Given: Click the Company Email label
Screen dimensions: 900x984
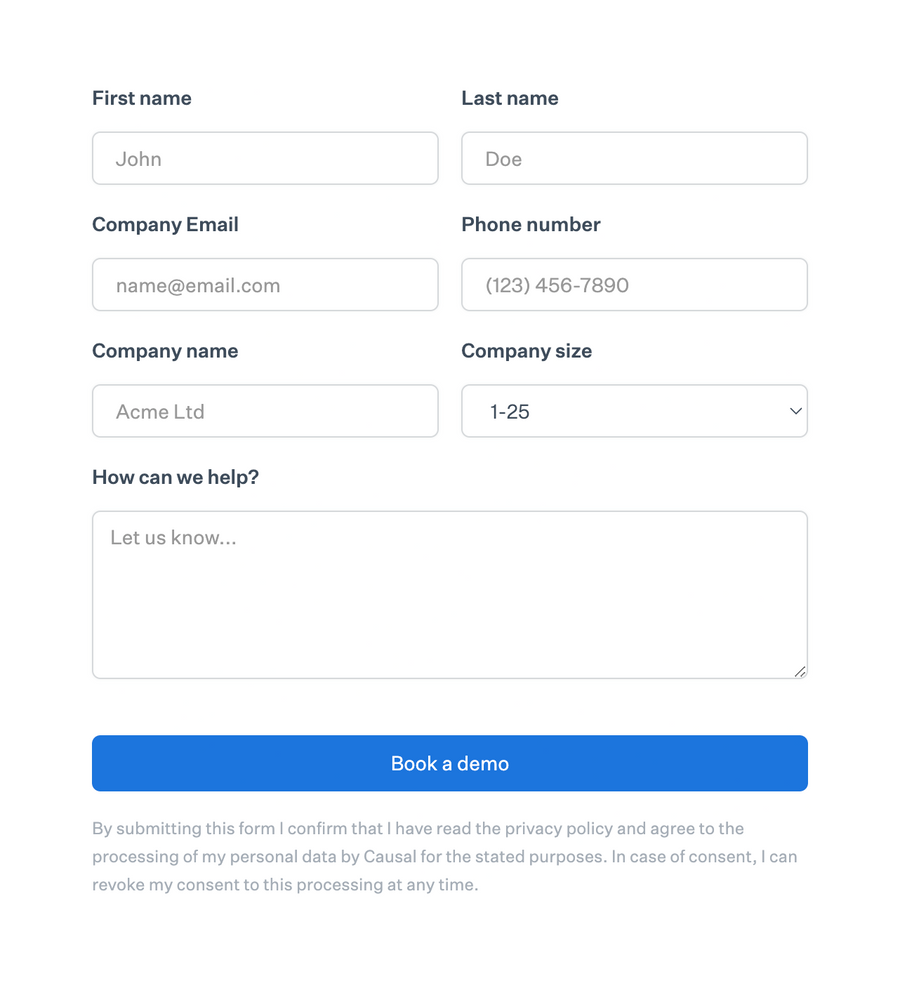Looking at the screenshot, I should [x=165, y=224].
